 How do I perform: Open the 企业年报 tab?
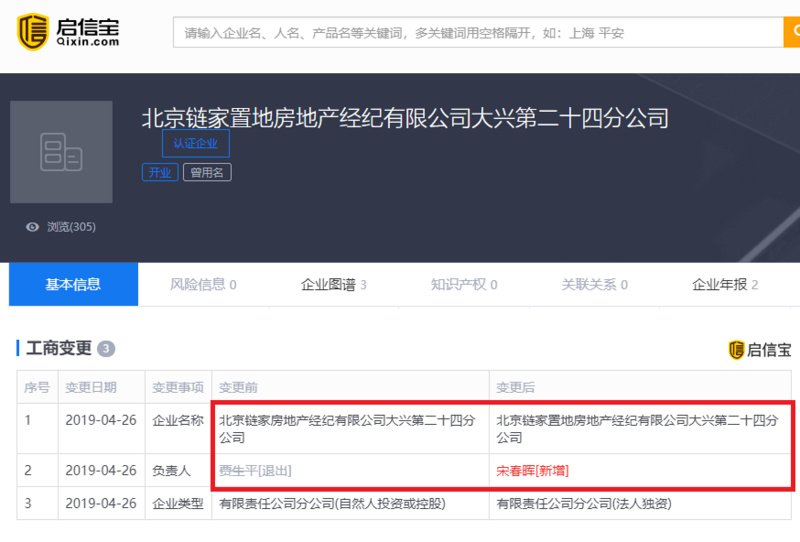(x=724, y=284)
